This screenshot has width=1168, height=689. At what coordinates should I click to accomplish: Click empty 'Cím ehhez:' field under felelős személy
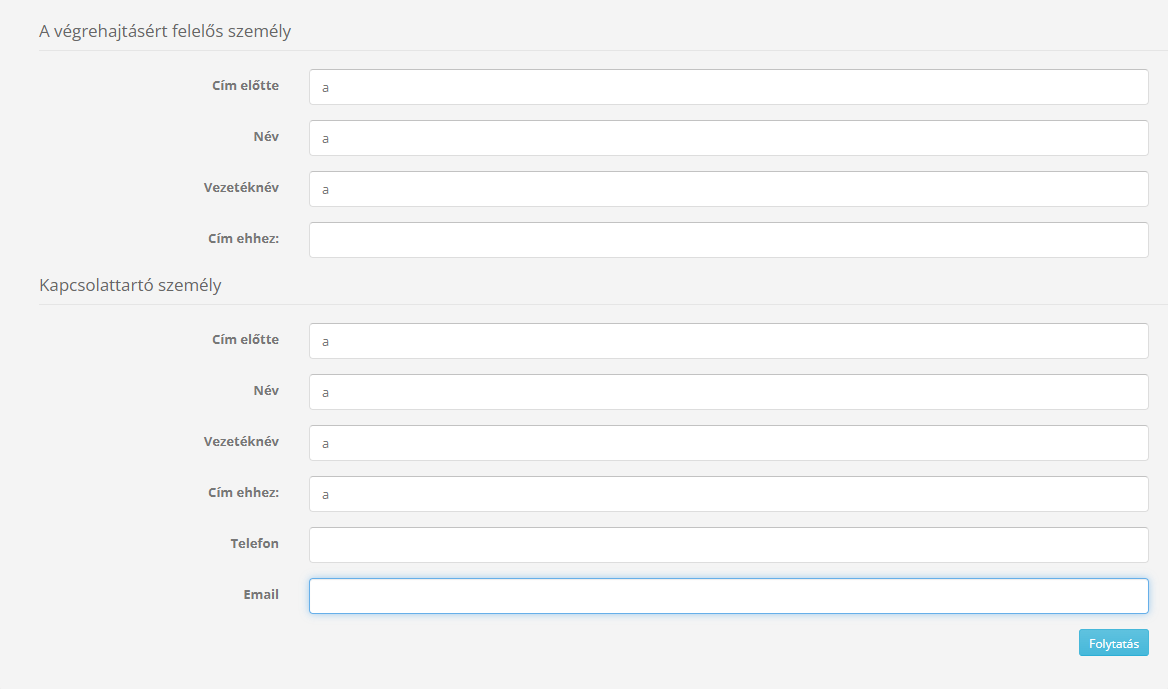pyautogui.click(x=728, y=240)
